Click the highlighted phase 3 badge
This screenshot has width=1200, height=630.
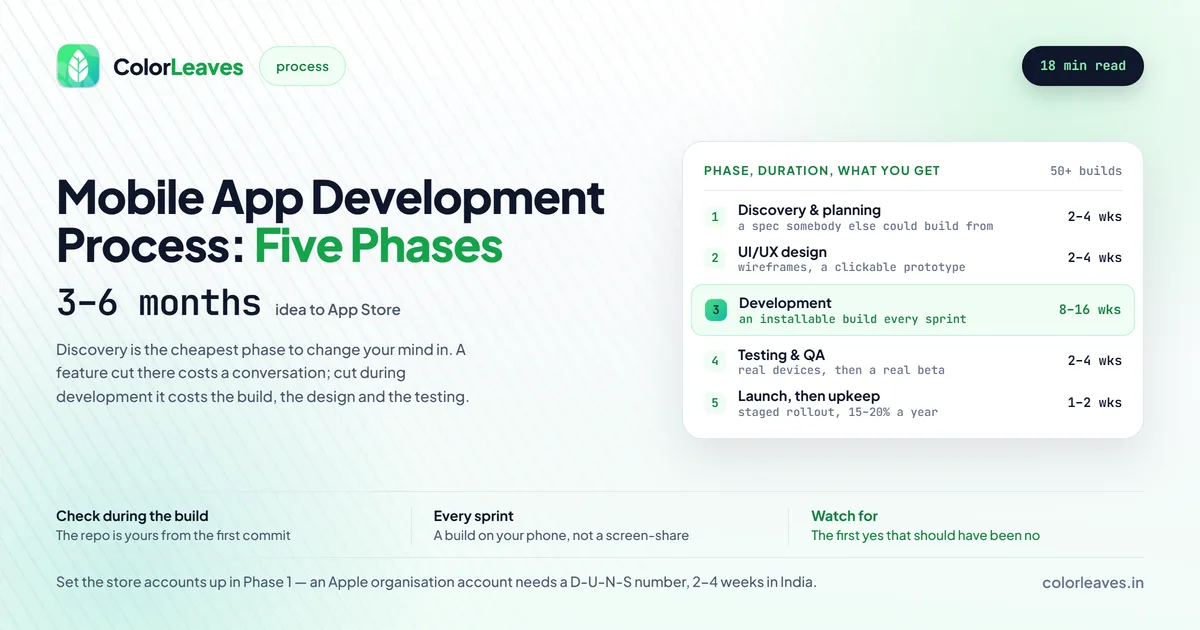[716, 310]
